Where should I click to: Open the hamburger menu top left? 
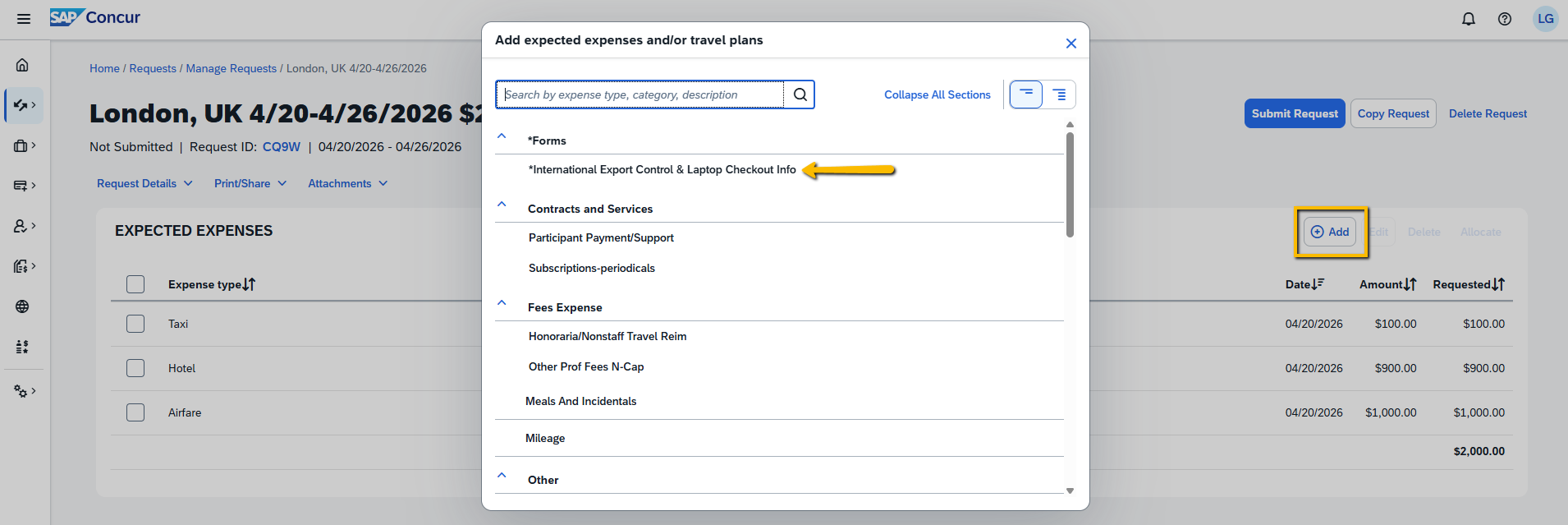click(x=24, y=18)
